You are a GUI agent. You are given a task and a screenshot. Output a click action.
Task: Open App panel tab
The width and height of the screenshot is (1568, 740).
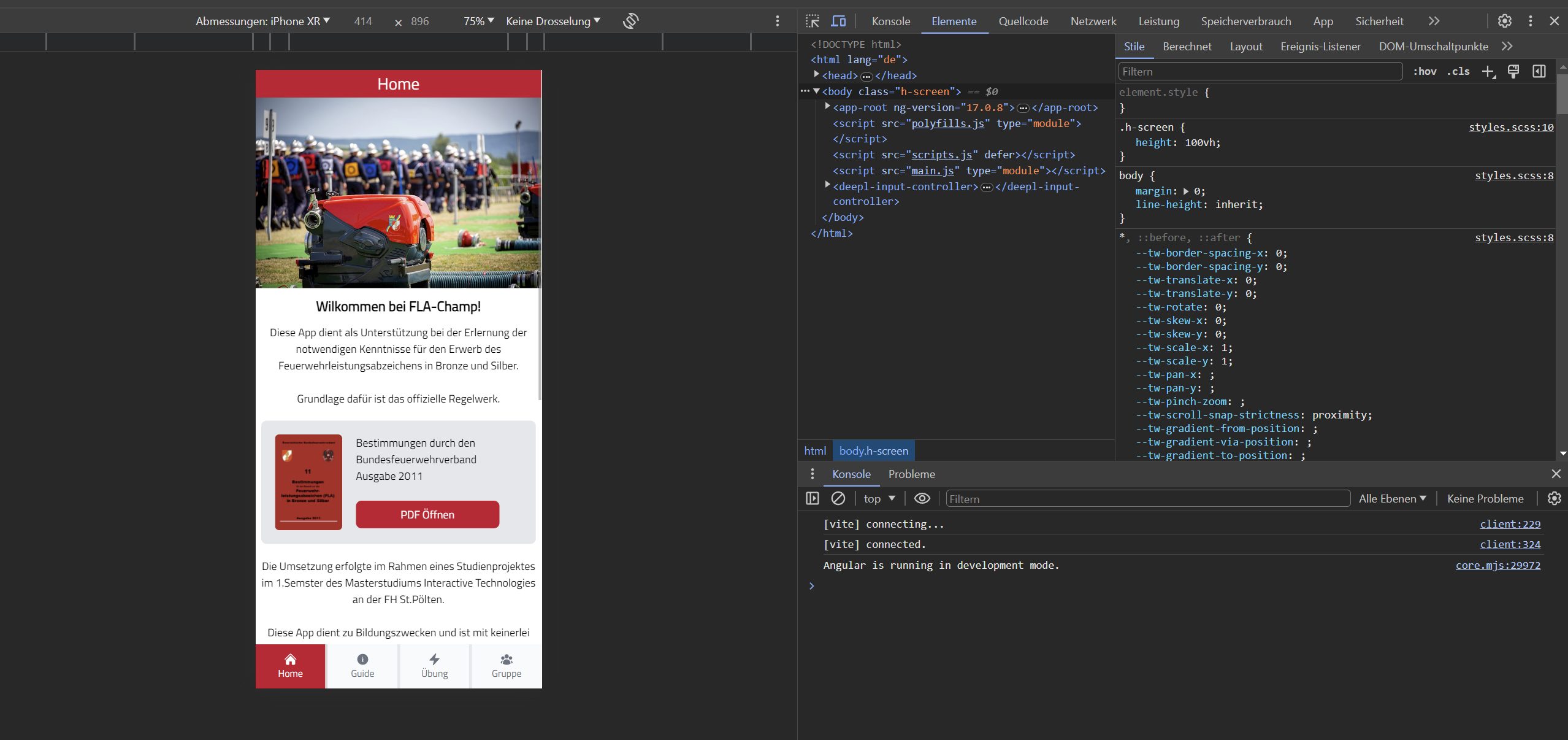1323,21
